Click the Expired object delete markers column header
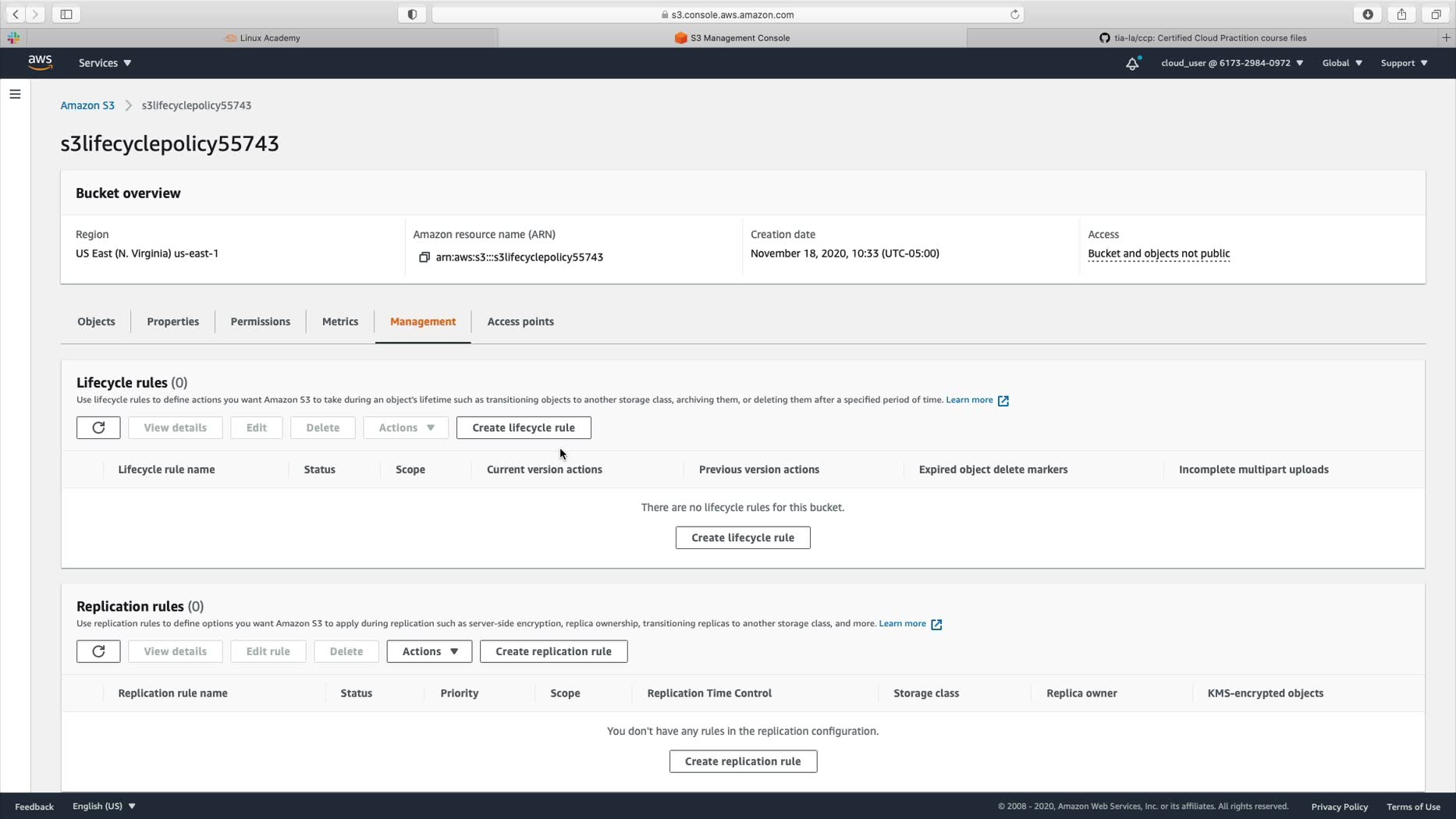This screenshot has width=1456, height=819. [x=993, y=470]
